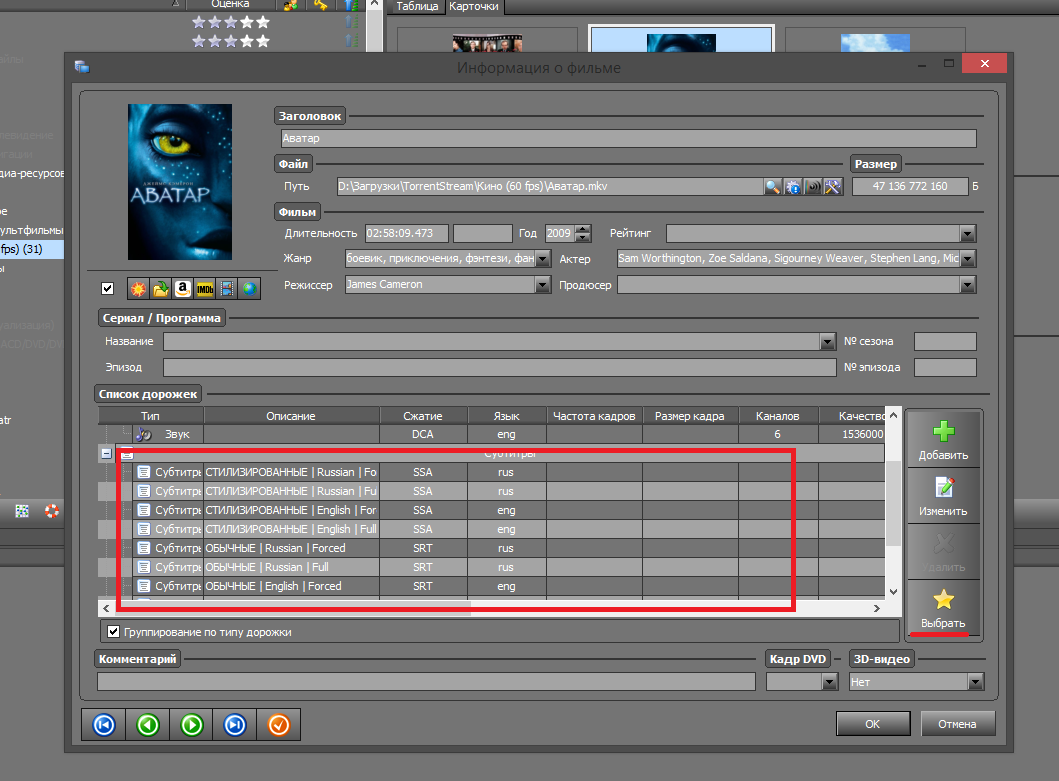Viewport: 1059px width, 781px height.
Task: Click the Язык column header
Action: pyautogui.click(x=507, y=416)
